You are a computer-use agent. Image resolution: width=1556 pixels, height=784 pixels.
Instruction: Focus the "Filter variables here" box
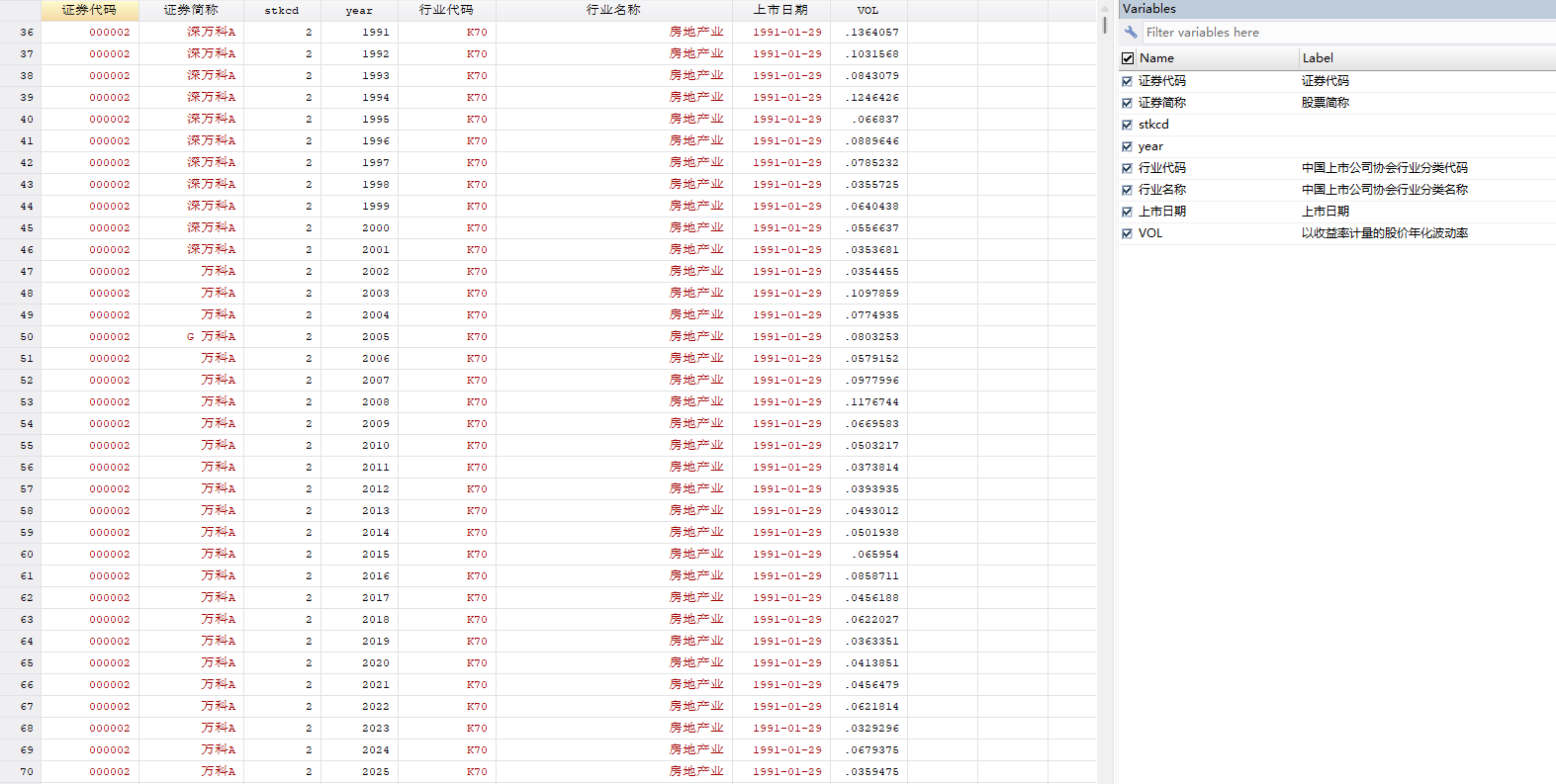[1348, 33]
